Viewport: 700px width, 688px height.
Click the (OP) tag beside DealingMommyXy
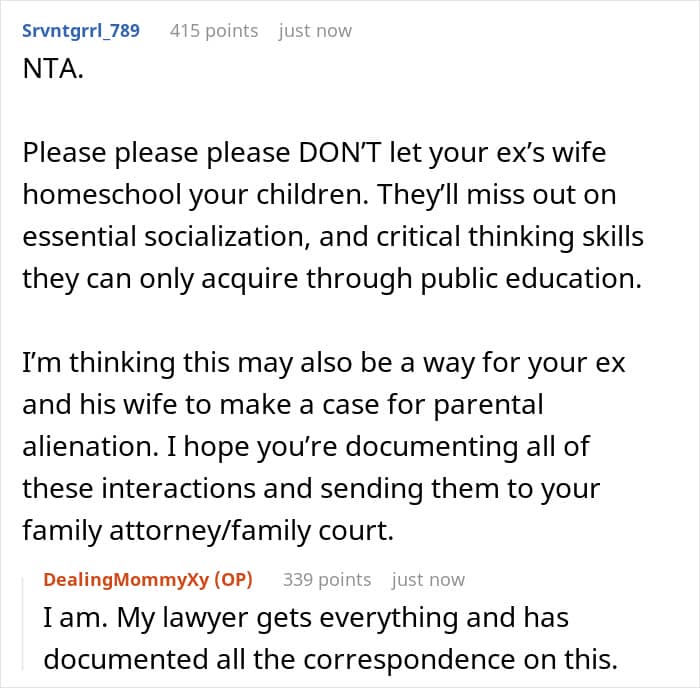[x=233, y=580]
